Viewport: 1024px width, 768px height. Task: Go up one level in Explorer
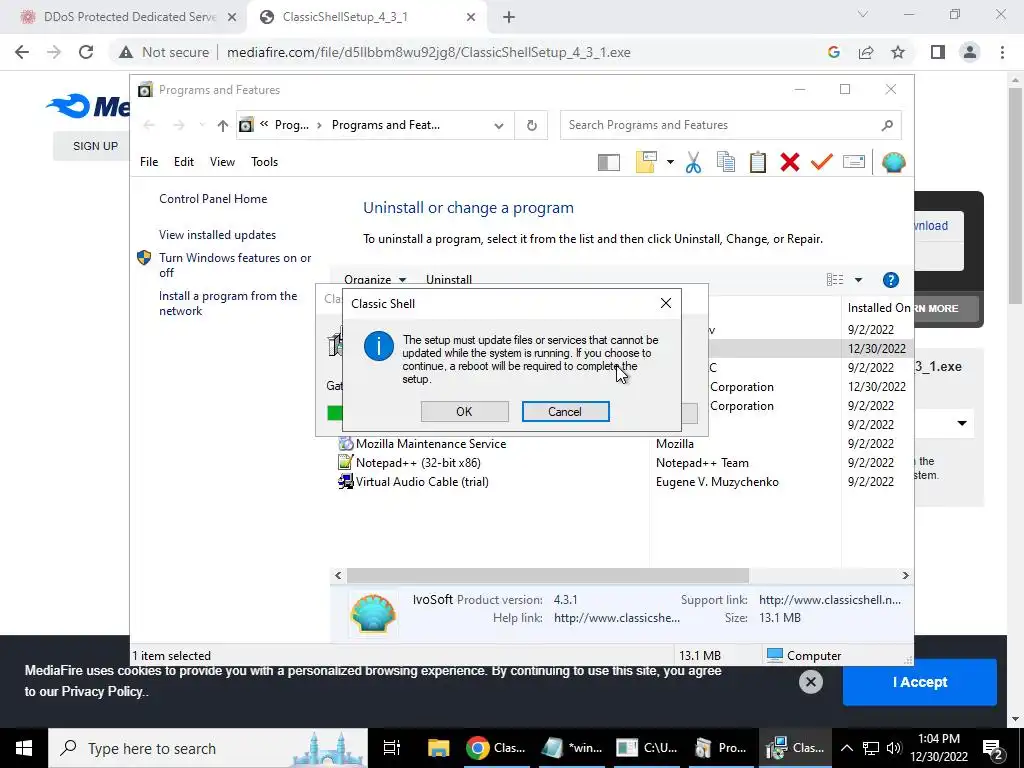coord(223,125)
